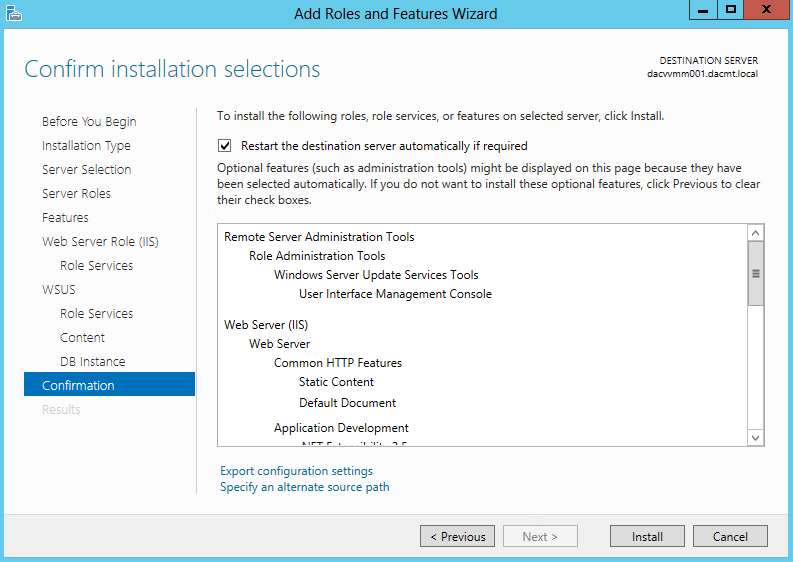Select 'Remote Server Administration Tools' entry

tap(319, 237)
